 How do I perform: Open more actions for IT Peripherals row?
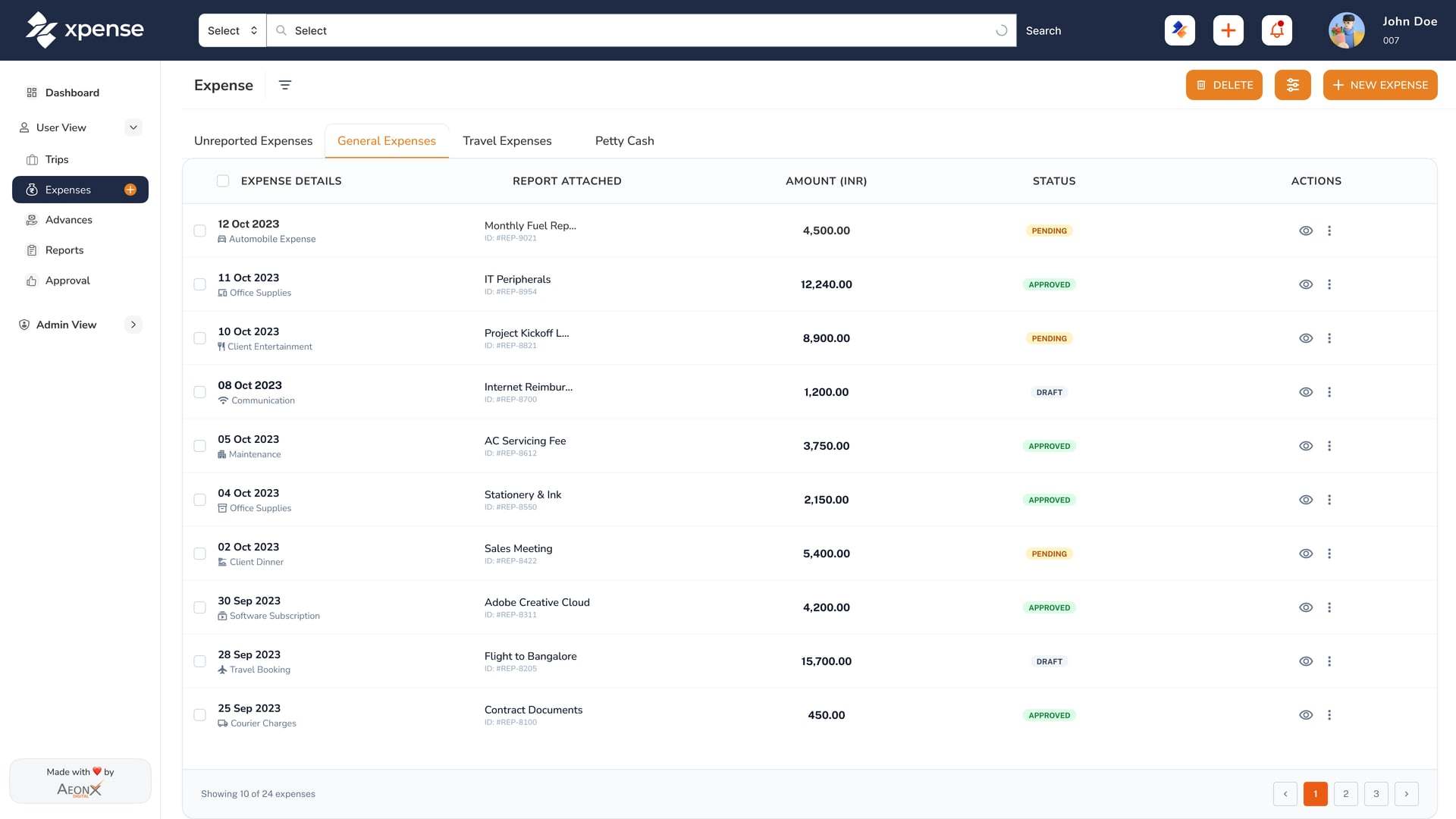[1329, 284]
